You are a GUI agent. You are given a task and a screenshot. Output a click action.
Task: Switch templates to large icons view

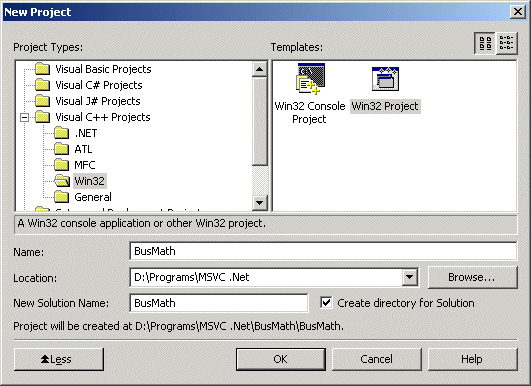485,43
